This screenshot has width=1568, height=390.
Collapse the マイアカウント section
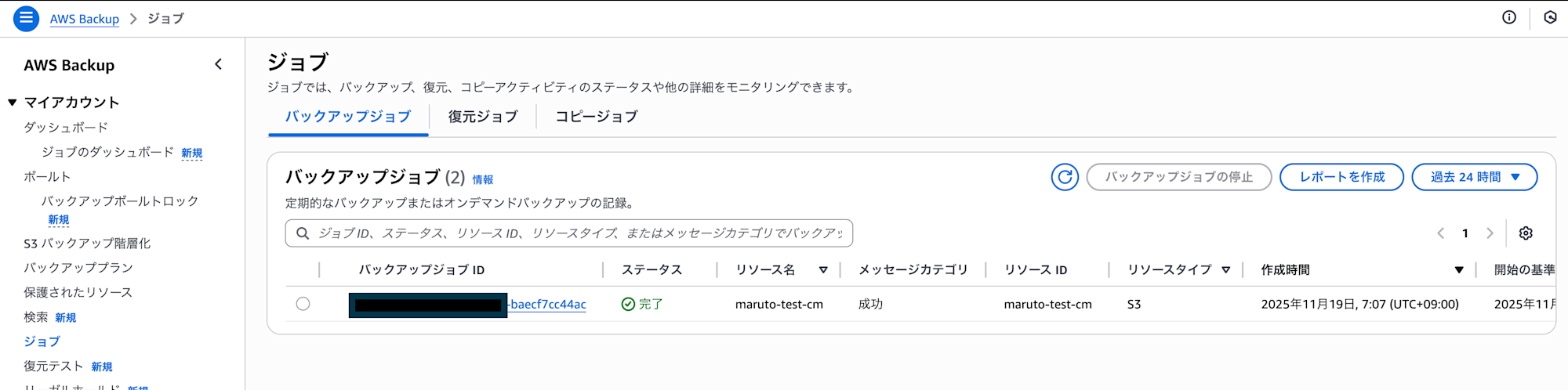click(x=13, y=103)
